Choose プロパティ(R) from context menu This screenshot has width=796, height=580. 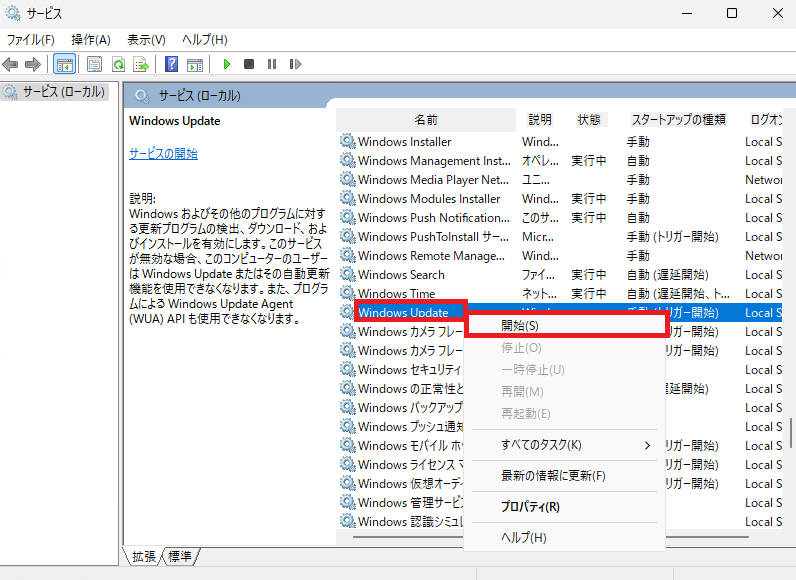[x=530, y=507]
